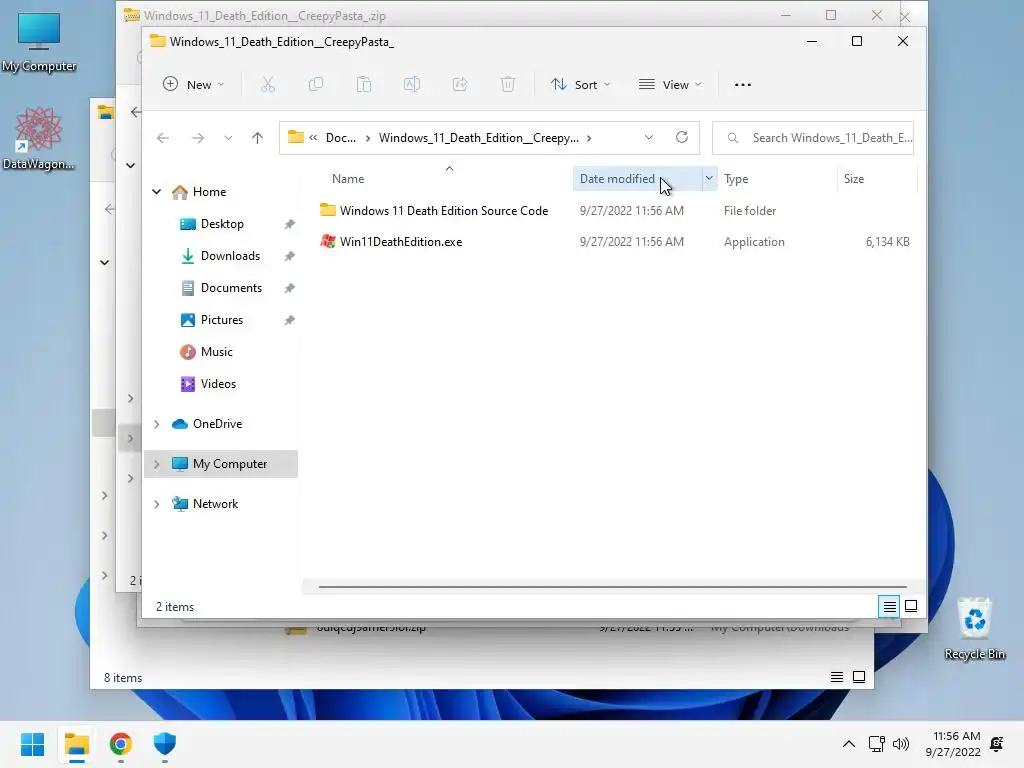
Task: Open the Start menu
Action: pyautogui.click(x=33, y=744)
